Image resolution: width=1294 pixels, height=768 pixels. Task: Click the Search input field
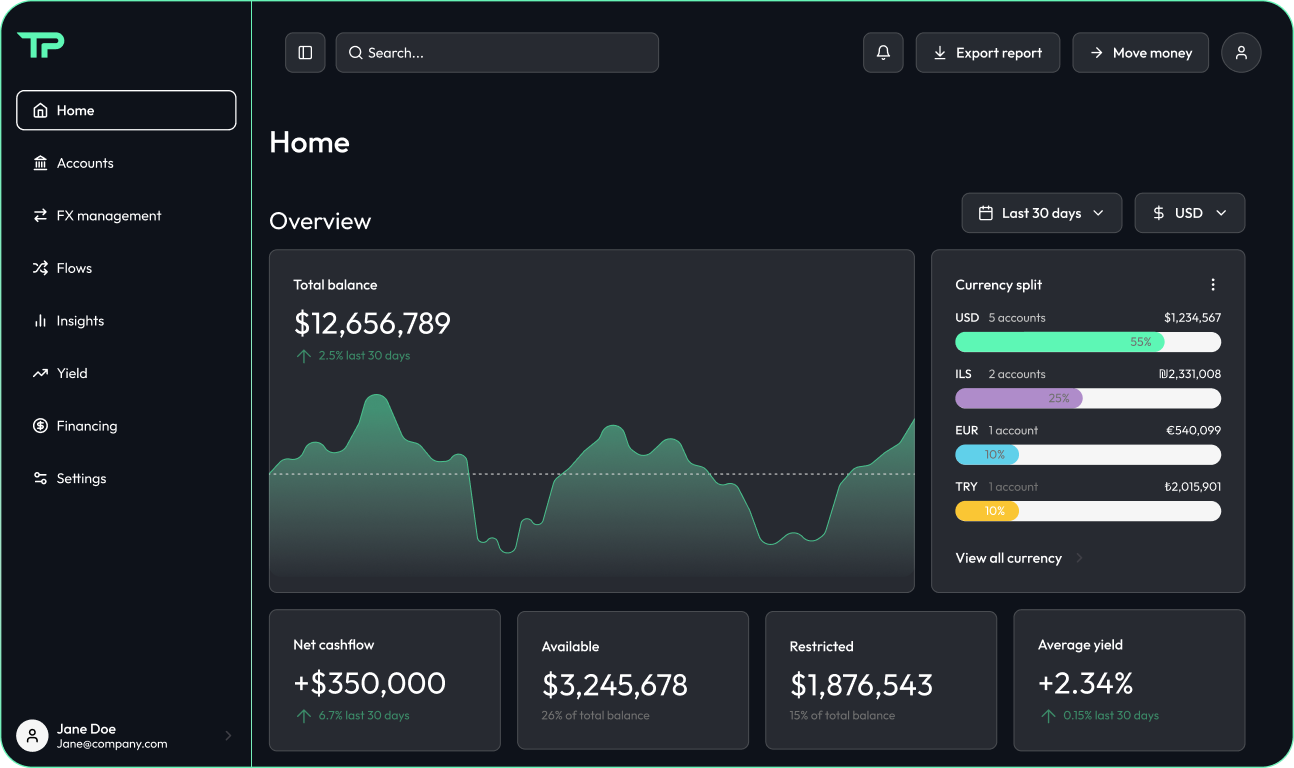[x=497, y=52]
